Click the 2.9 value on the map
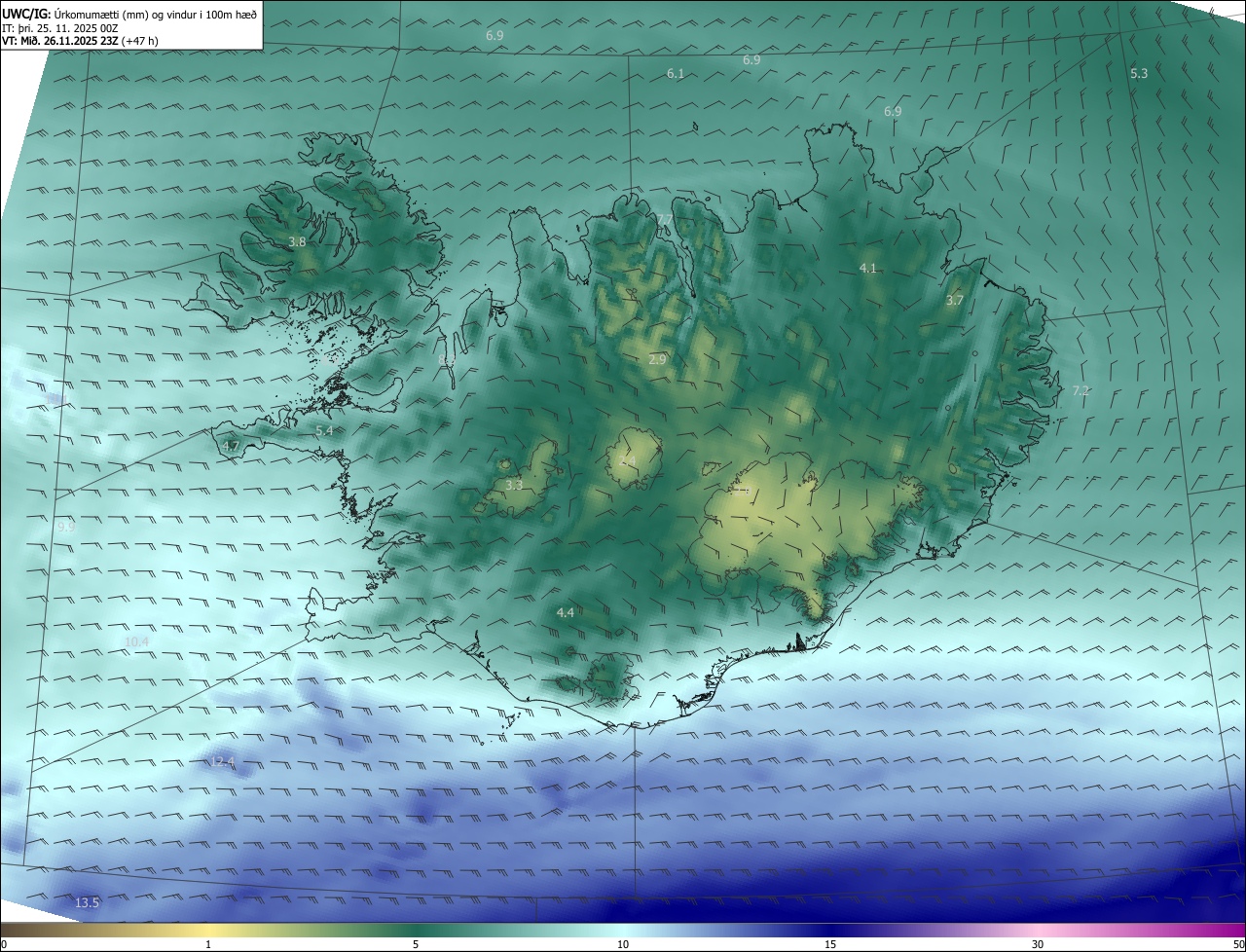 [x=657, y=360]
